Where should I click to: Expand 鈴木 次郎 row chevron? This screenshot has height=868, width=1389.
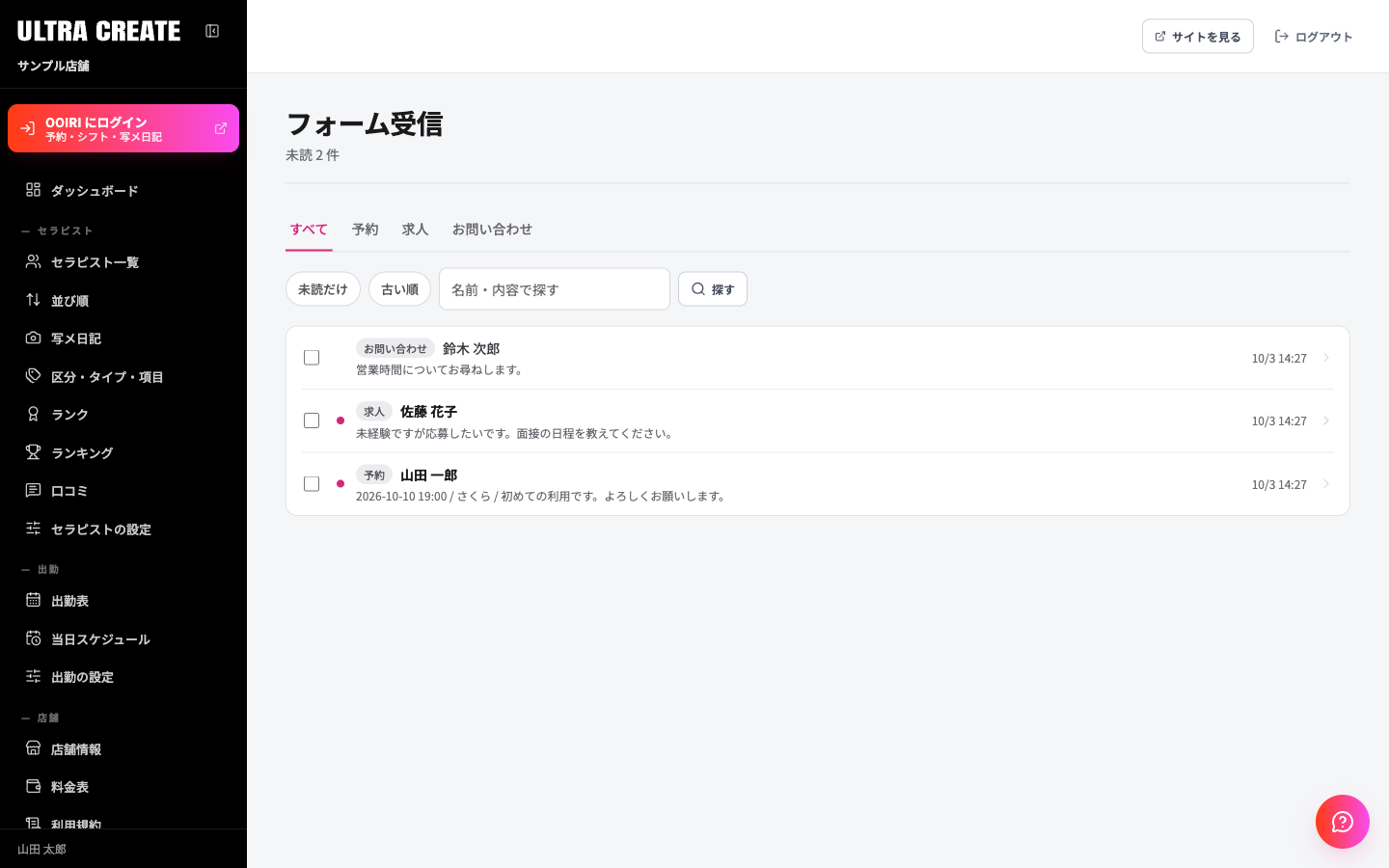1326,358
